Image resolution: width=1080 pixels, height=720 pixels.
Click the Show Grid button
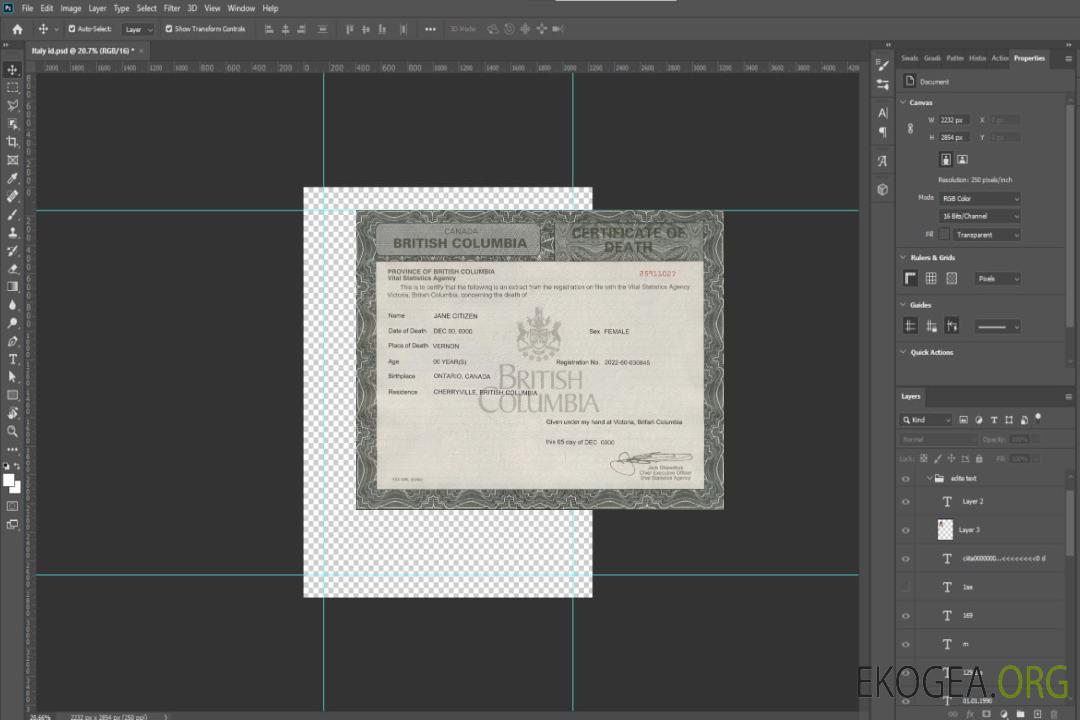931,278
